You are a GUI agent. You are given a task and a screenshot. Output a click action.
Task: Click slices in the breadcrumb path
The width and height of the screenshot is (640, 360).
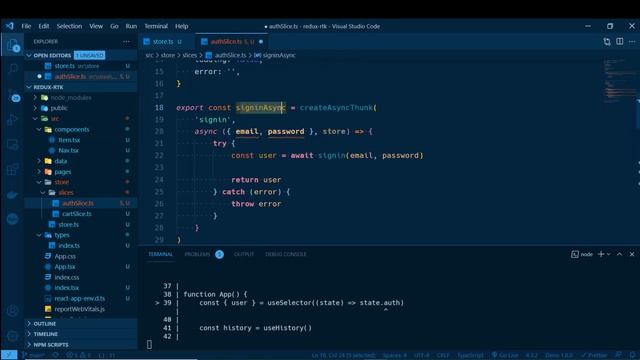tap(189, 55)
